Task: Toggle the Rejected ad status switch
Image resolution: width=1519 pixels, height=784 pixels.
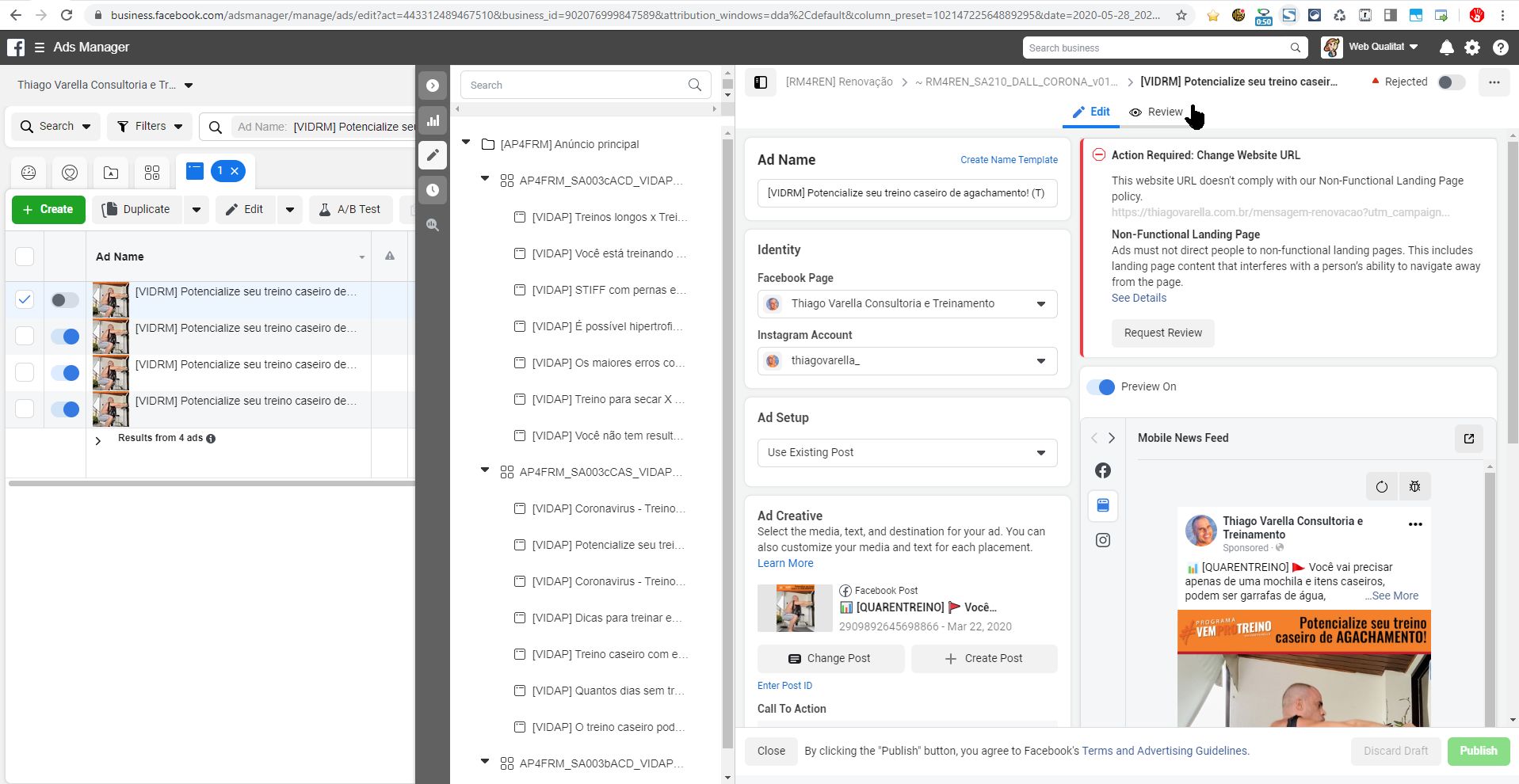Action: click(x=1451, y=82)
